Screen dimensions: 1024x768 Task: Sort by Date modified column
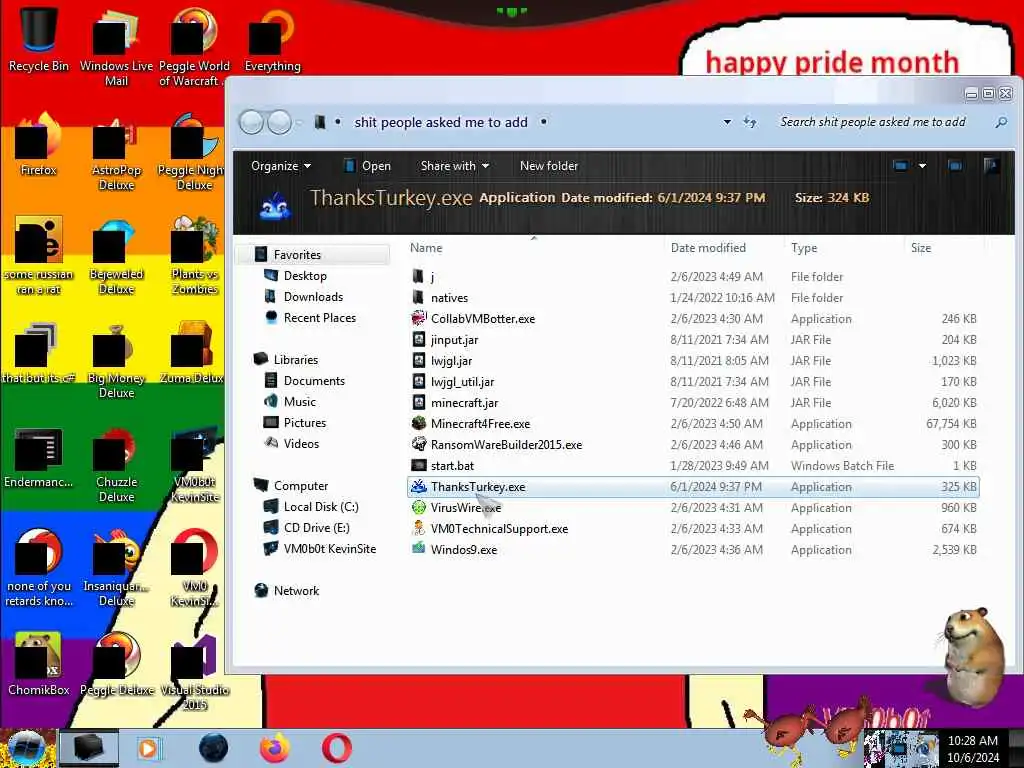708,248
